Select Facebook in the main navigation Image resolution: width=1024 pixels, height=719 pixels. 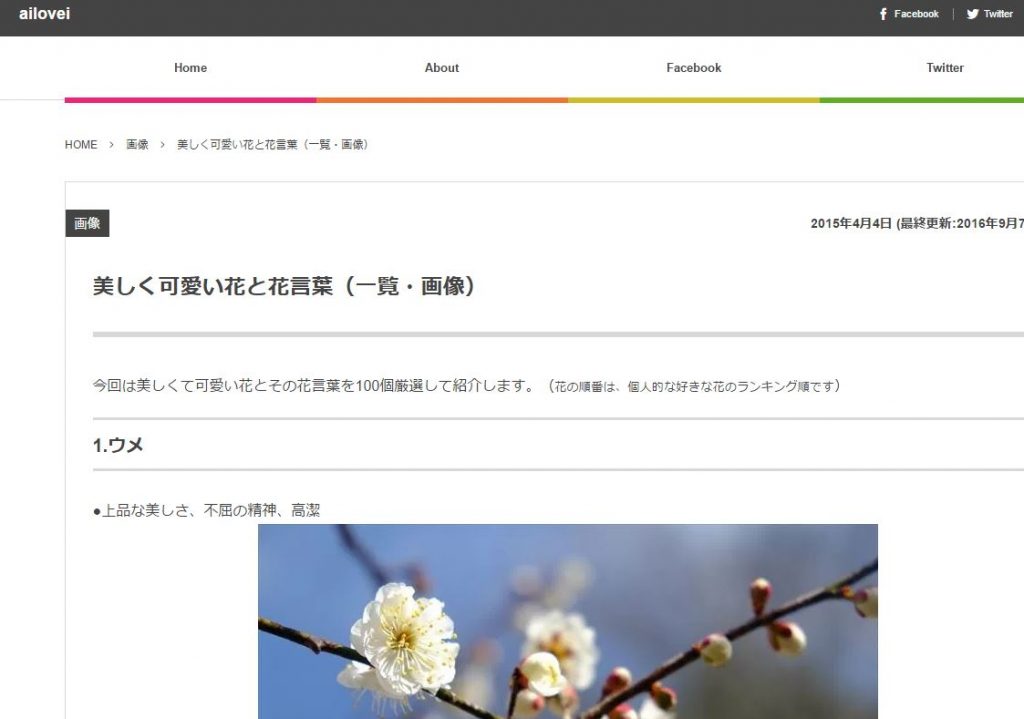[x=694, y=68]
